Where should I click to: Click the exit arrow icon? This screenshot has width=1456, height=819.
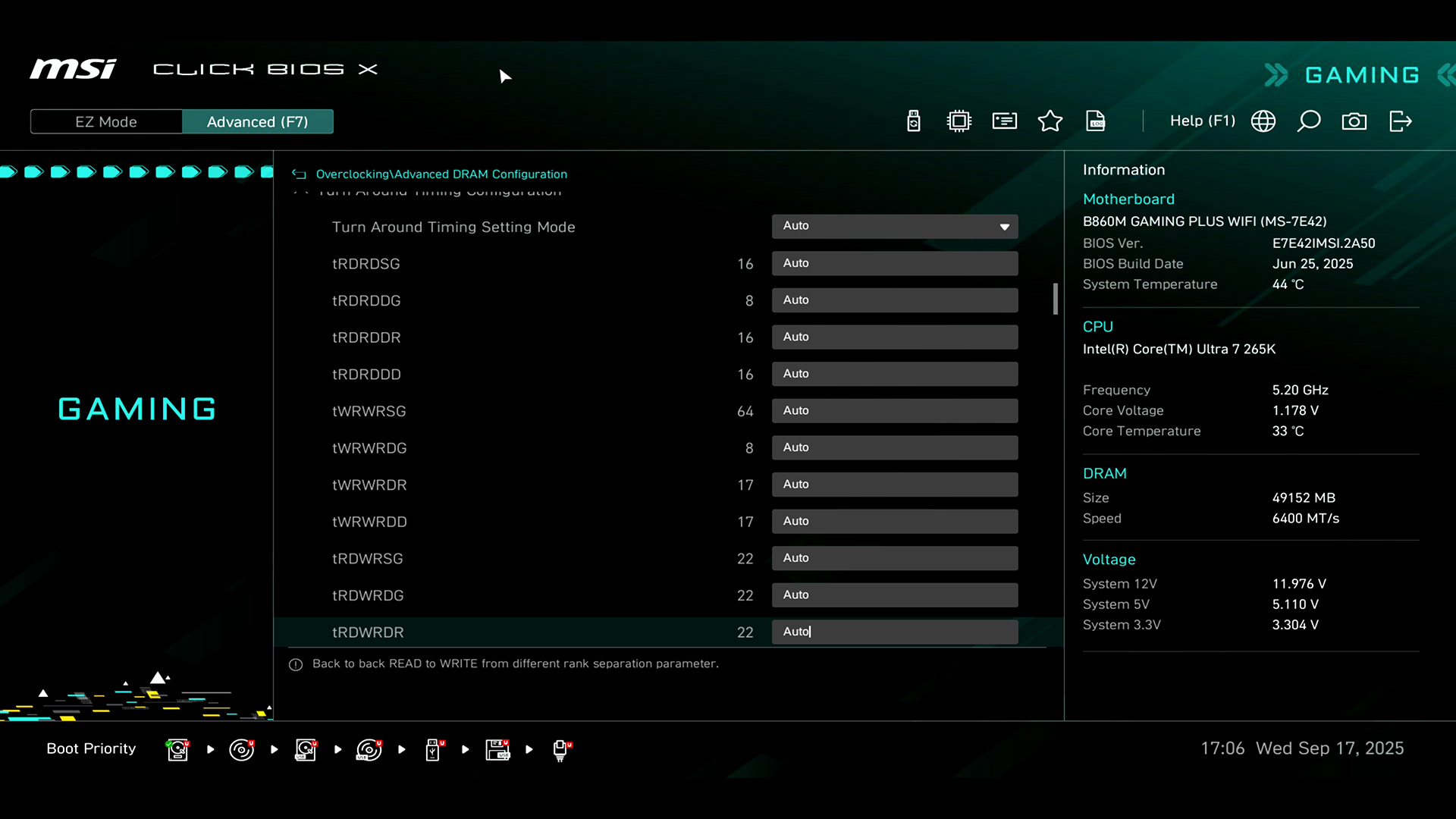click(x=1400, y=121)
